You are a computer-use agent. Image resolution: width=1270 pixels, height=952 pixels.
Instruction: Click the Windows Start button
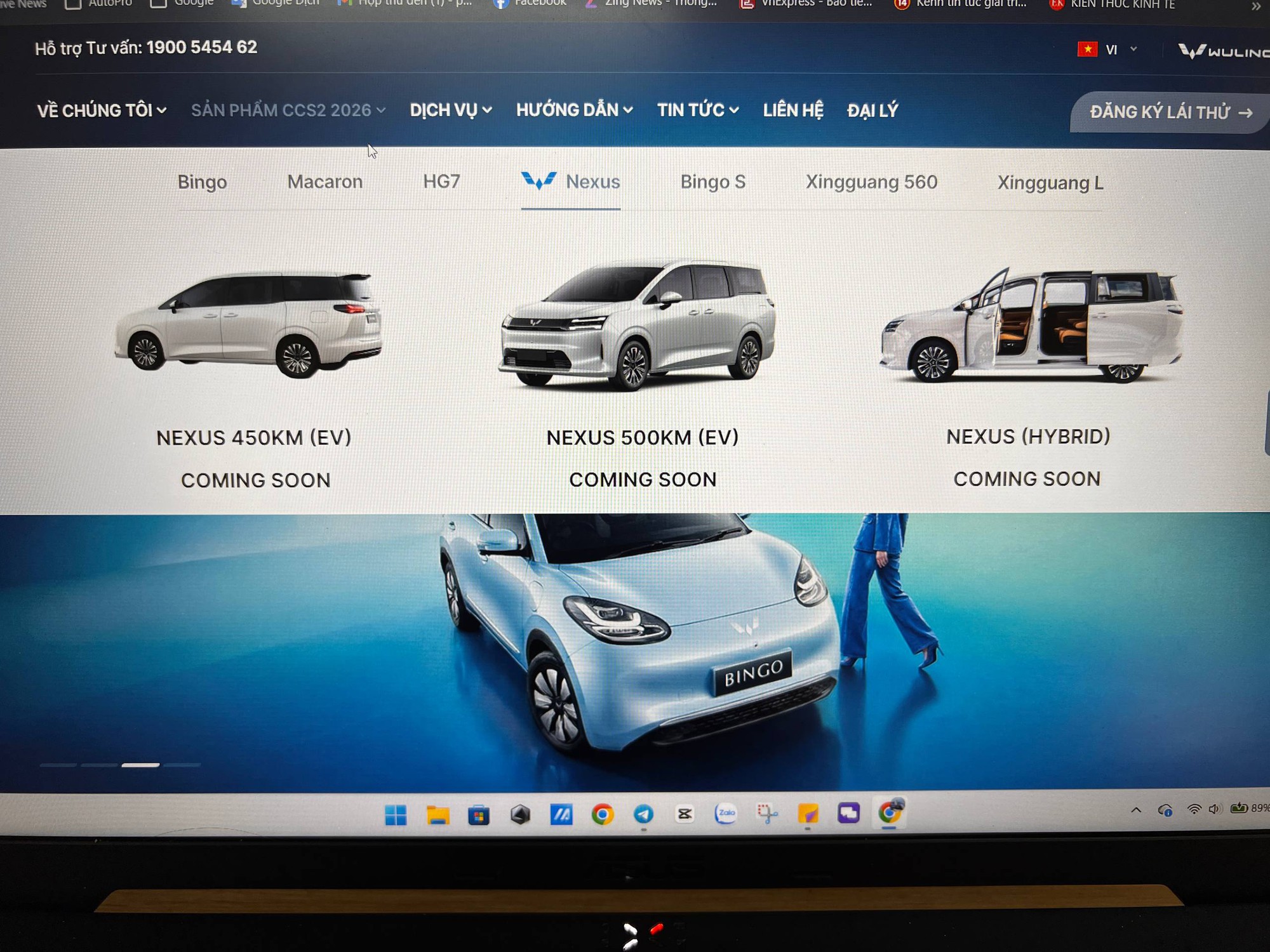point(397,814)
